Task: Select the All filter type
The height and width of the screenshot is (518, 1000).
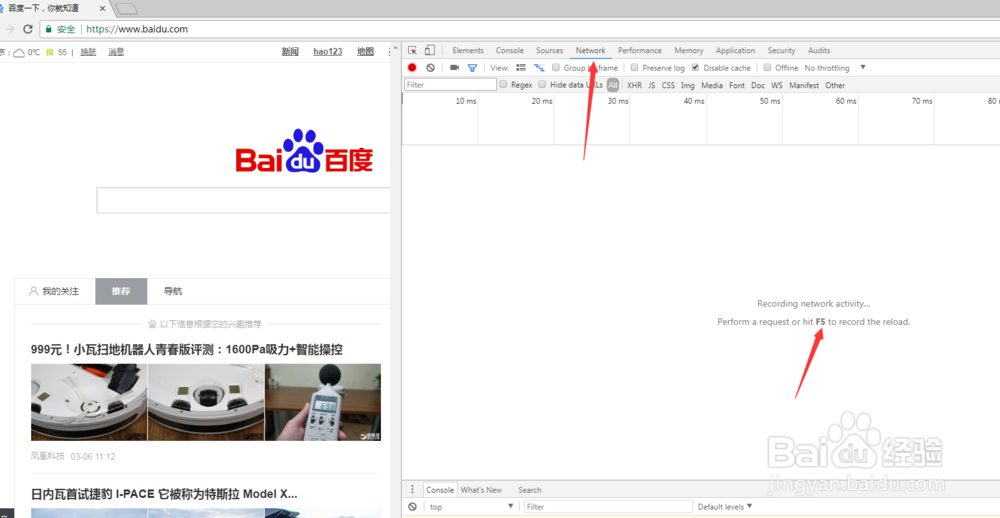Action: click(x=613, y=85)
